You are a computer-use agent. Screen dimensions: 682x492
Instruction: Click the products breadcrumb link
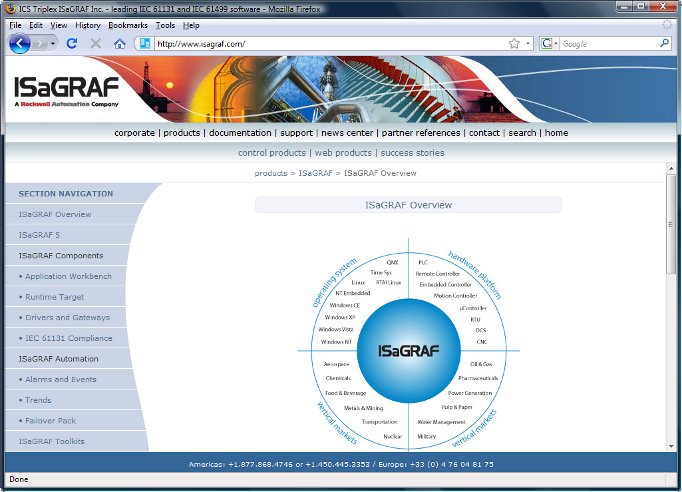coord(271,173)
